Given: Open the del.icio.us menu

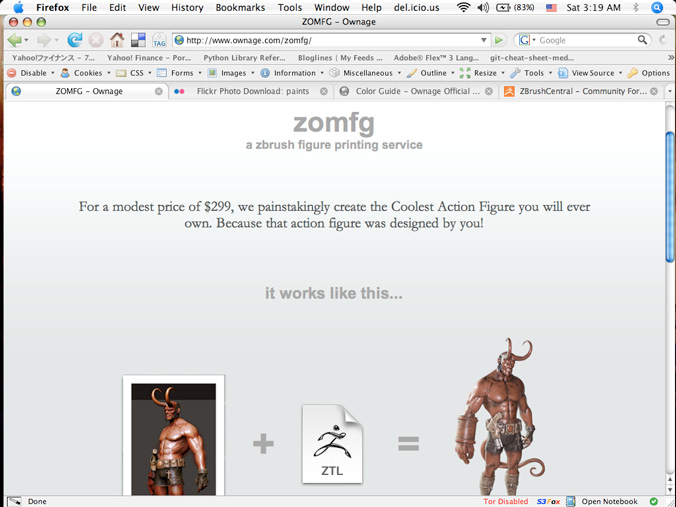Looking at the screenshot, I should 416,7.
